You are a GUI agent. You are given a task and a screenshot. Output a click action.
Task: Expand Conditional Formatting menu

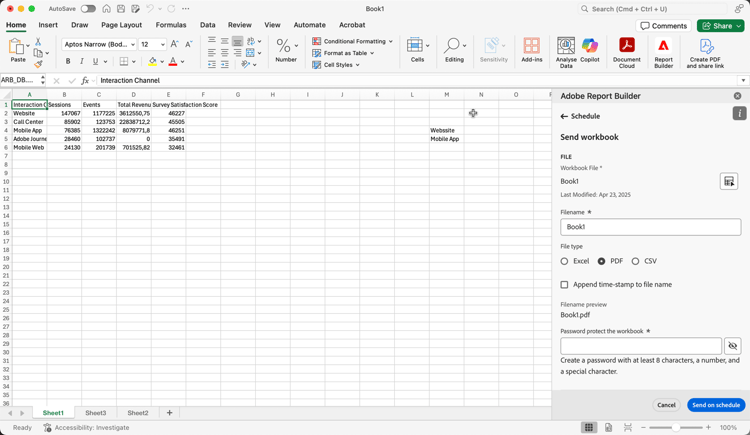click(391, 41)
